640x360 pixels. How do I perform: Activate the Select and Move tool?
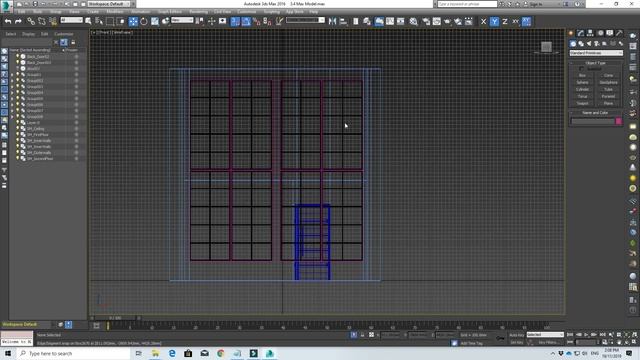(x=133, y=21)
